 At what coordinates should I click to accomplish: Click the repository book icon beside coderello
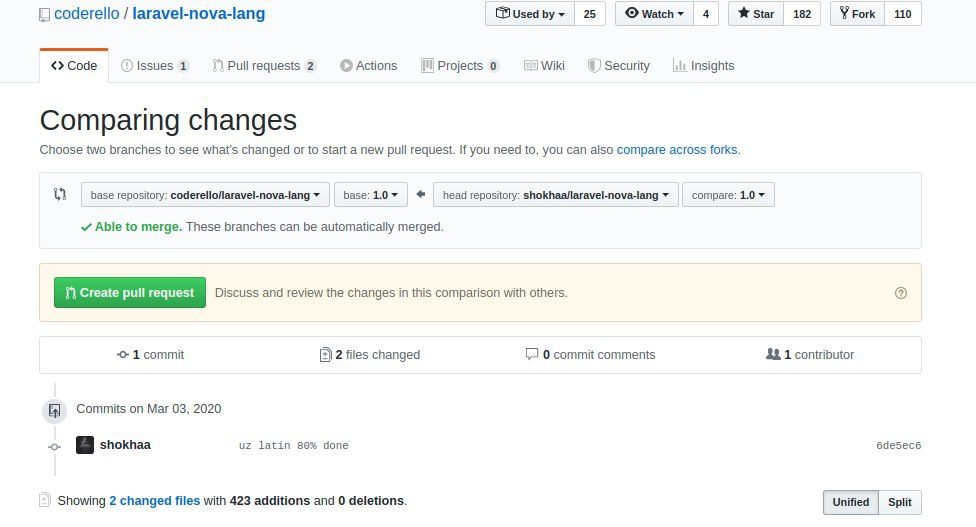44,14
